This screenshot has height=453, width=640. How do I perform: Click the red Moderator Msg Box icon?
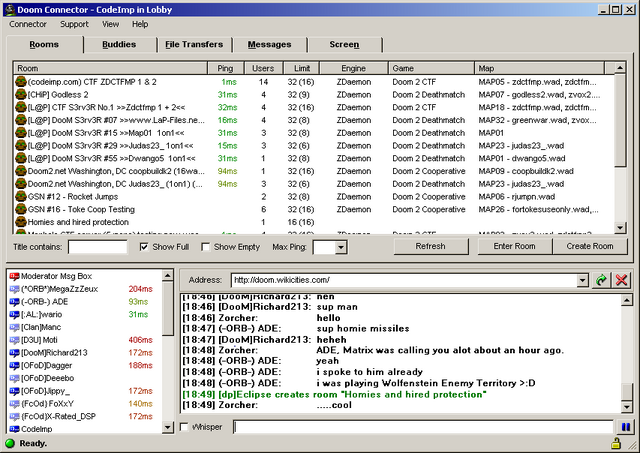14,276
